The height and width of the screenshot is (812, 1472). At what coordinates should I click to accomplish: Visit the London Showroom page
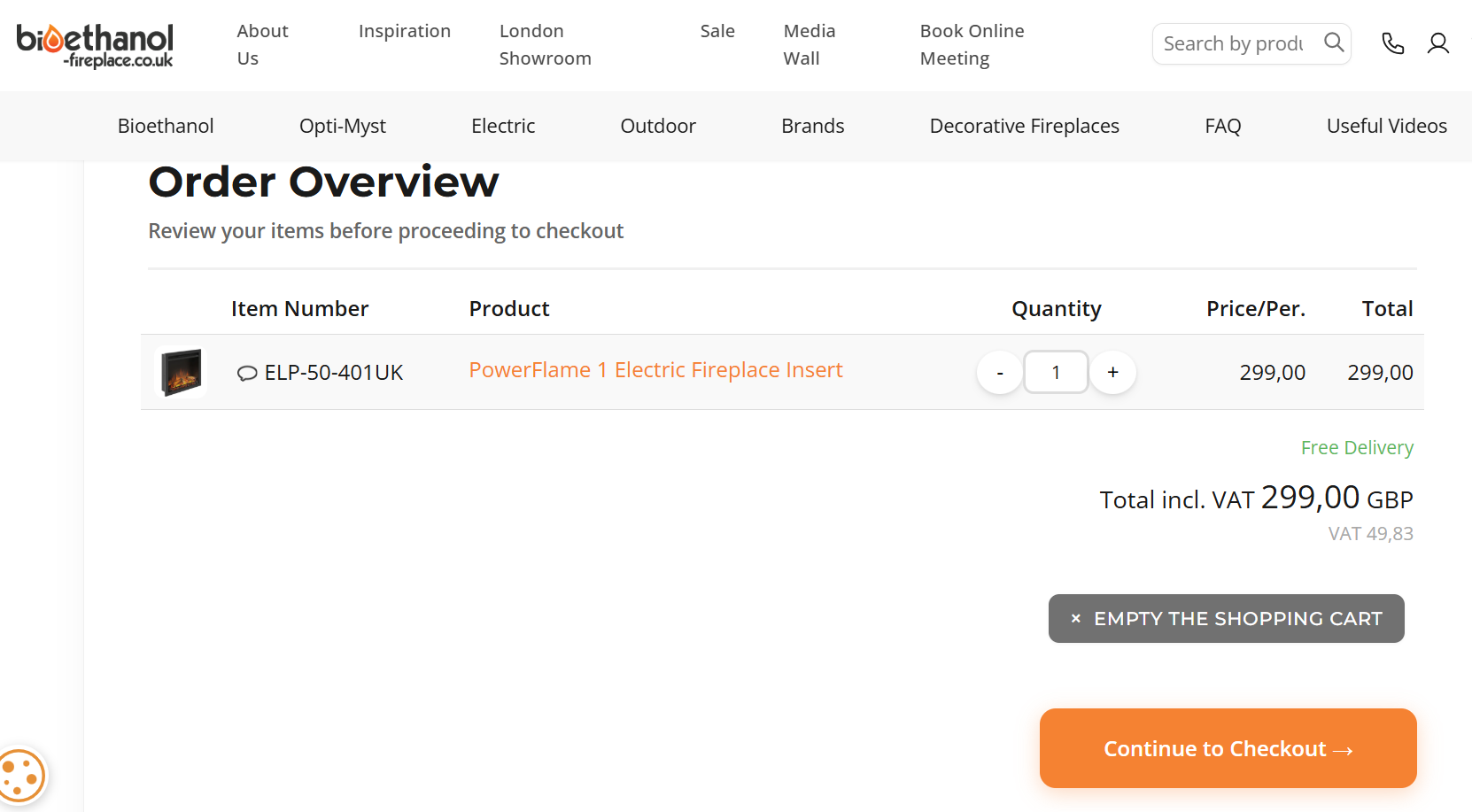[545, 44]
